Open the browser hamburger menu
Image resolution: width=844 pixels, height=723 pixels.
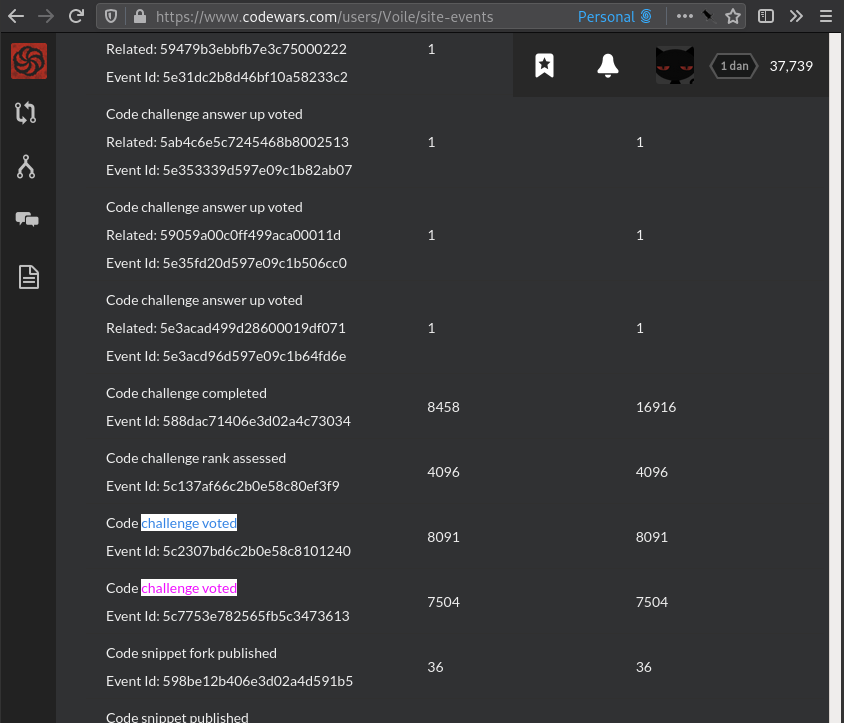(827, 16)
